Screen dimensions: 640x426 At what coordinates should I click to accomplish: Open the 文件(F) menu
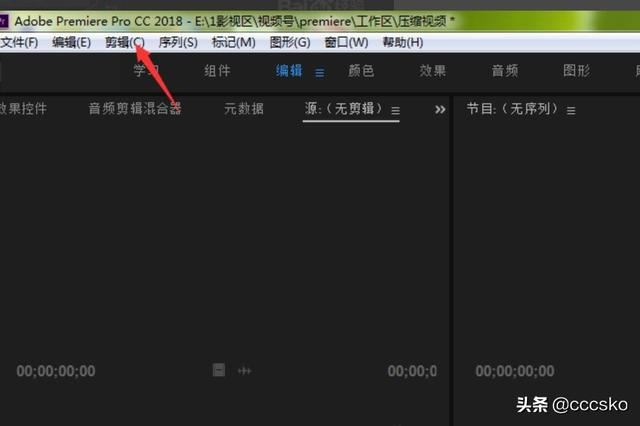tap(19, 42)
